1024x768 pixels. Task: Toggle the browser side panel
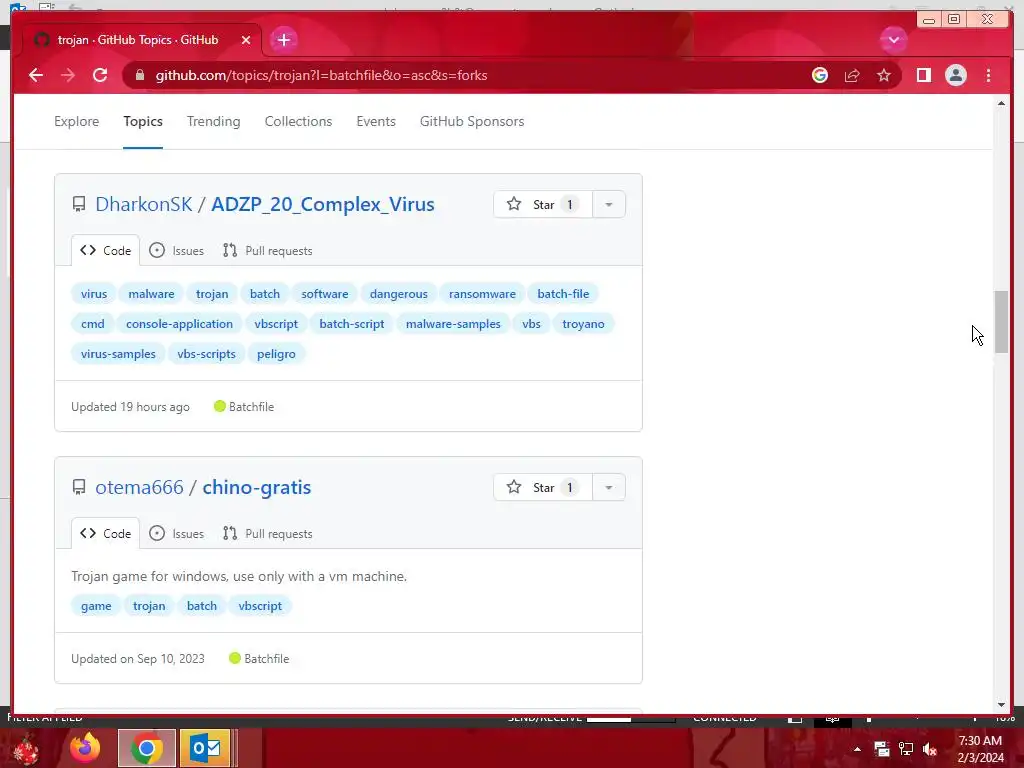[923, 75]
